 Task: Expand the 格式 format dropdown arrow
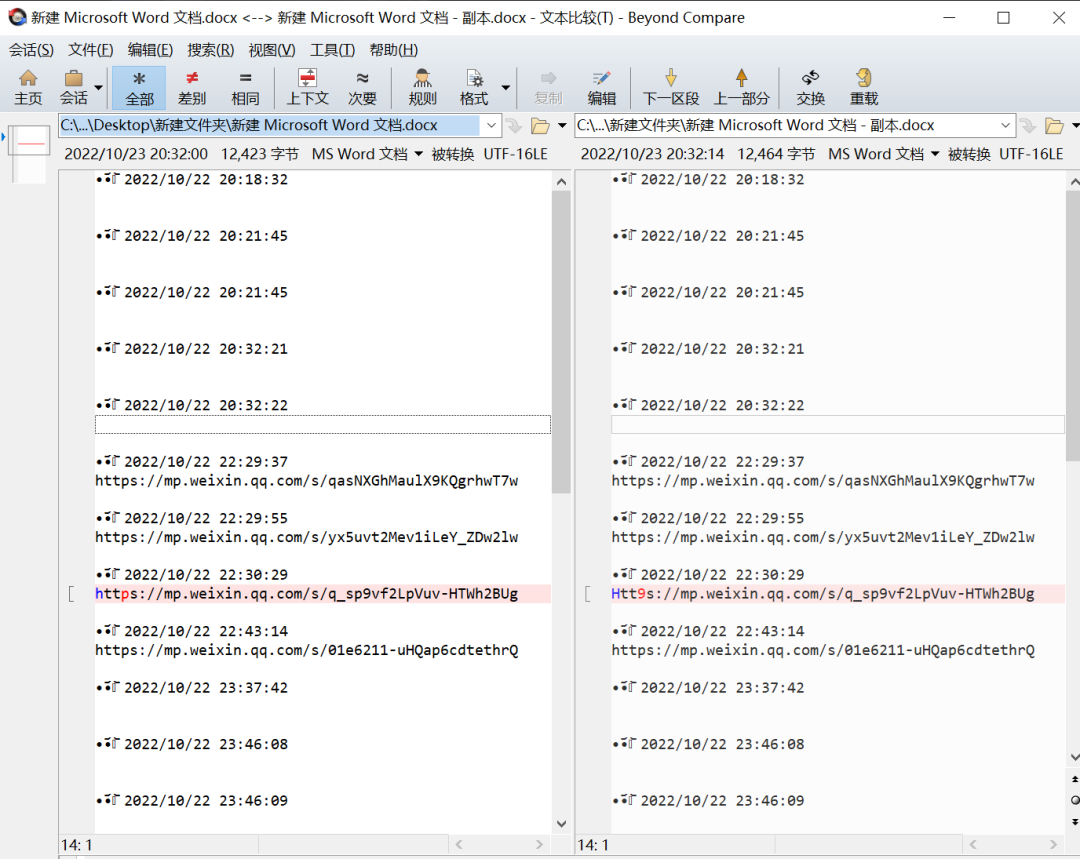point(506,87)
